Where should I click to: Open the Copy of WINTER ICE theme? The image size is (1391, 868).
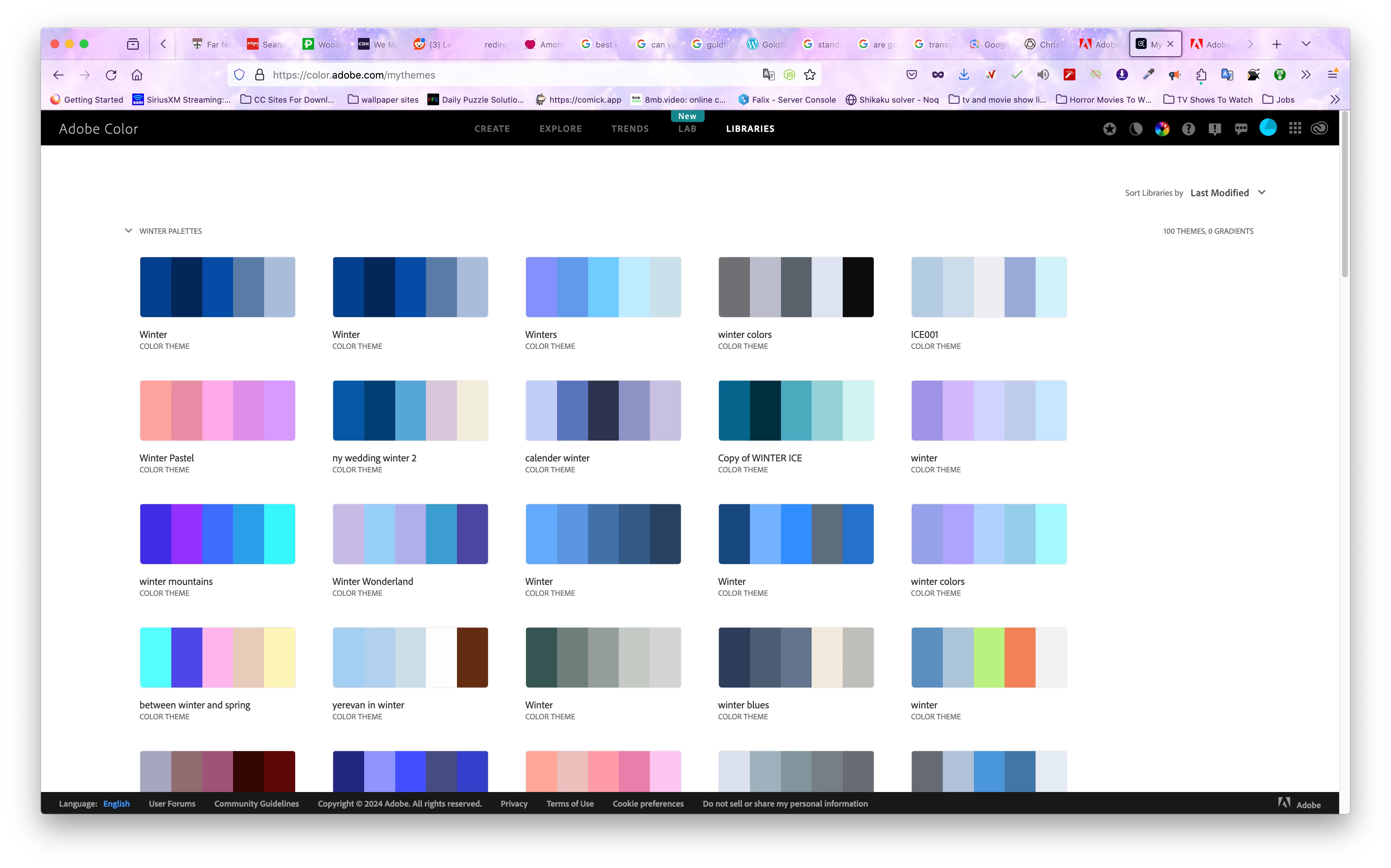pyautogui.click(x=796, y=411)
